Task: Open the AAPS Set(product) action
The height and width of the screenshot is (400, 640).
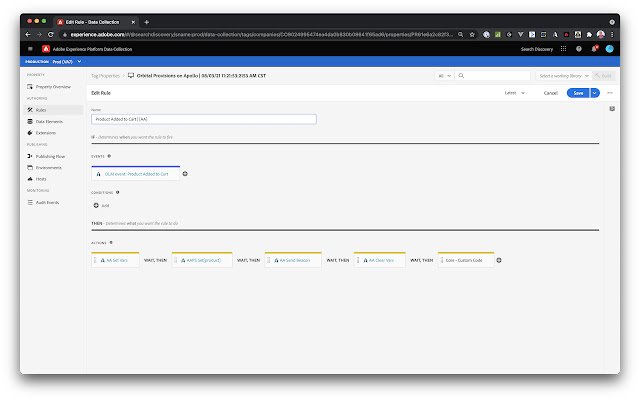Action: 202,260
